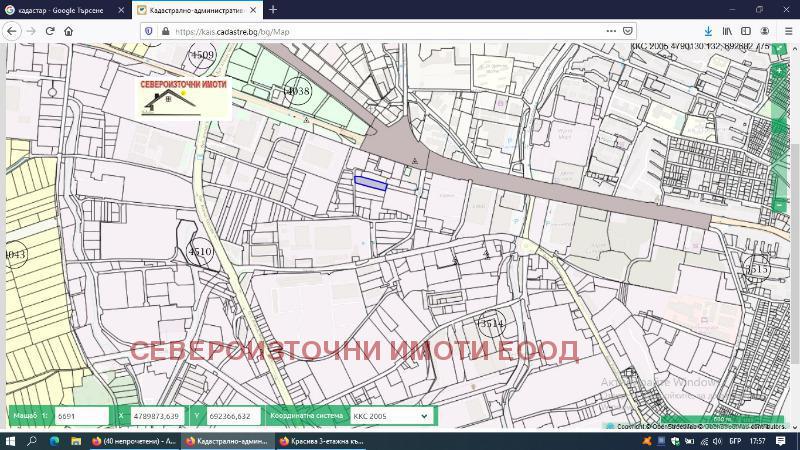
Task: Expand the KKC 2005 coordinate system dropdown
Action: tap(391, 415)
